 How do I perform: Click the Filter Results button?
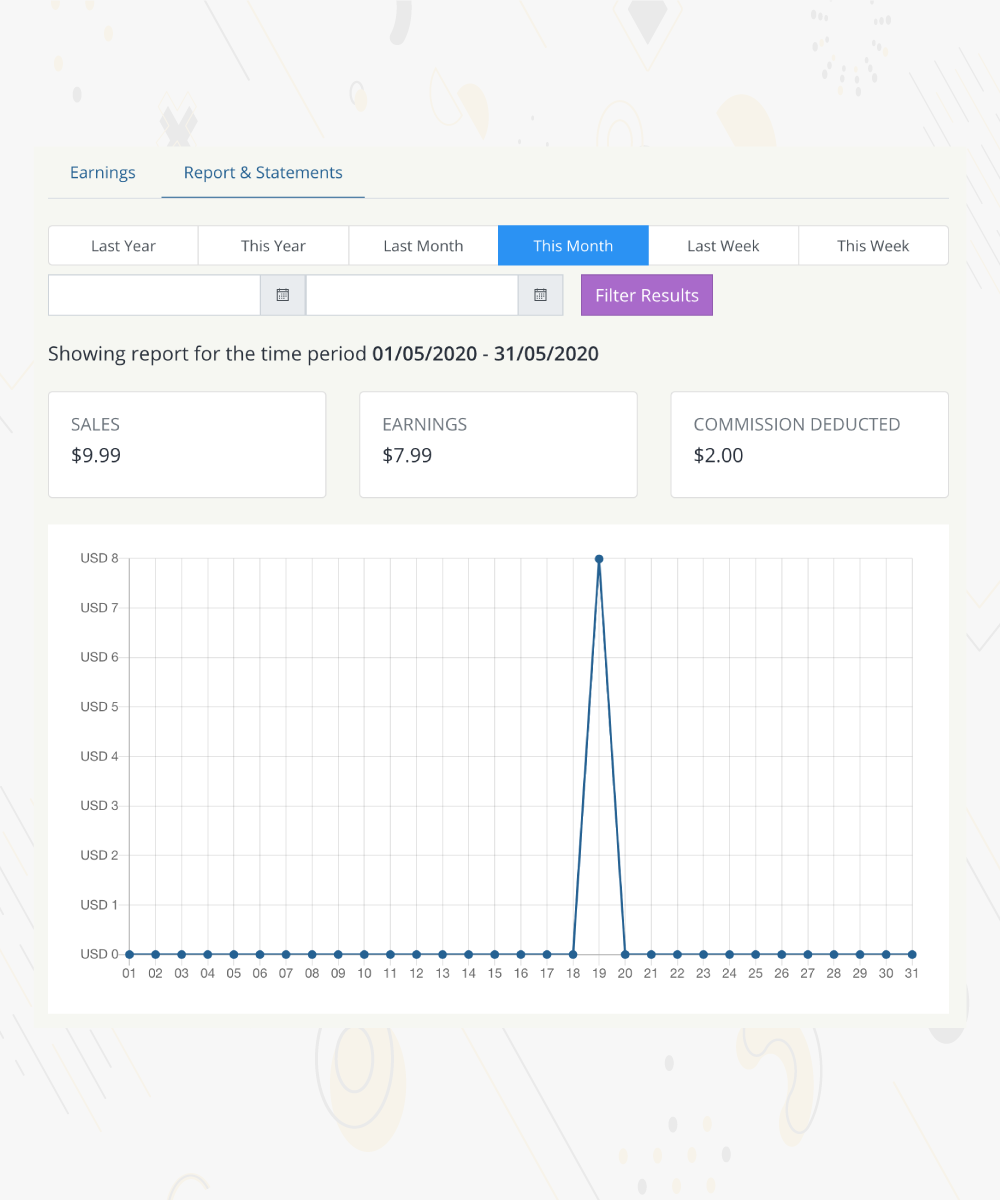[x=647, y=295]
